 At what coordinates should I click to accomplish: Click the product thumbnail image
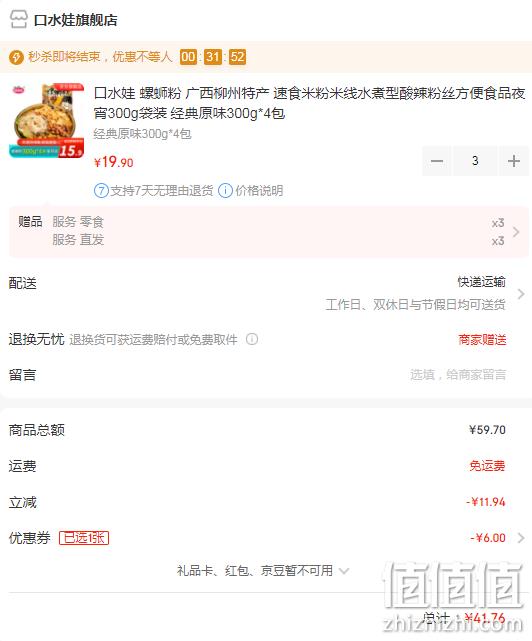(x=47, y=121)
